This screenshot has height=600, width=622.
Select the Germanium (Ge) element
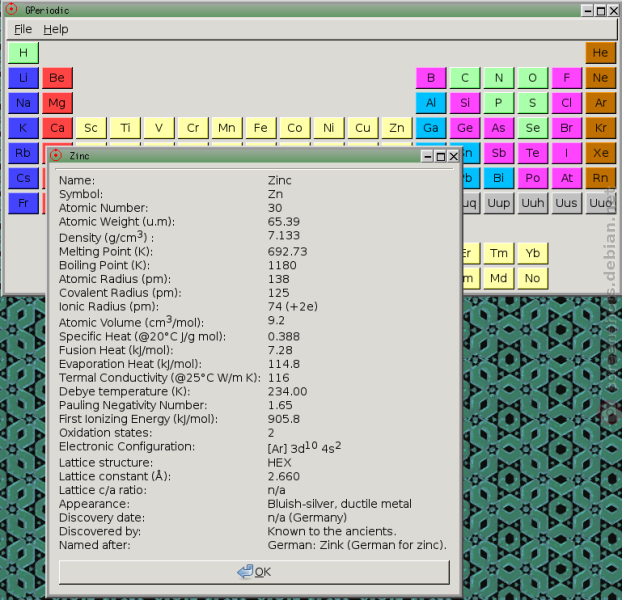pos(465,128)
